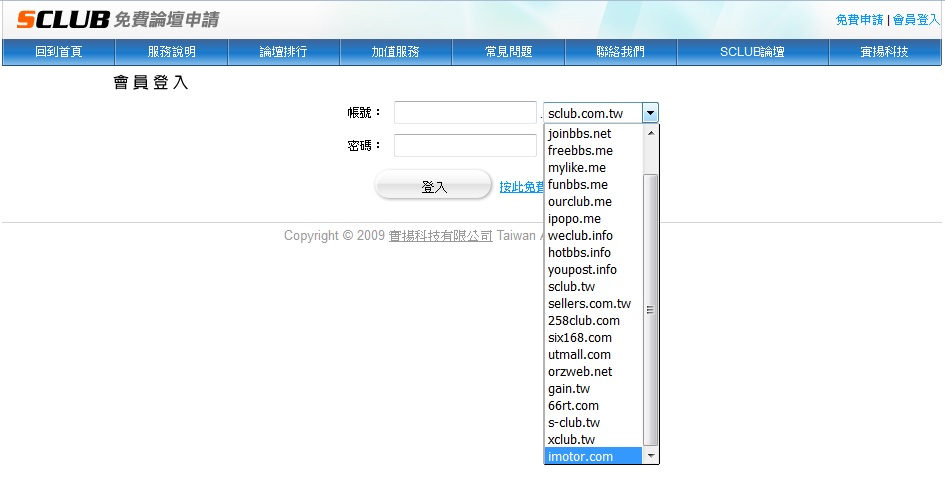Choose sclub.tw from the list
Image resolution: width=945 pixels, height=502 pixels.
point(593,286)
